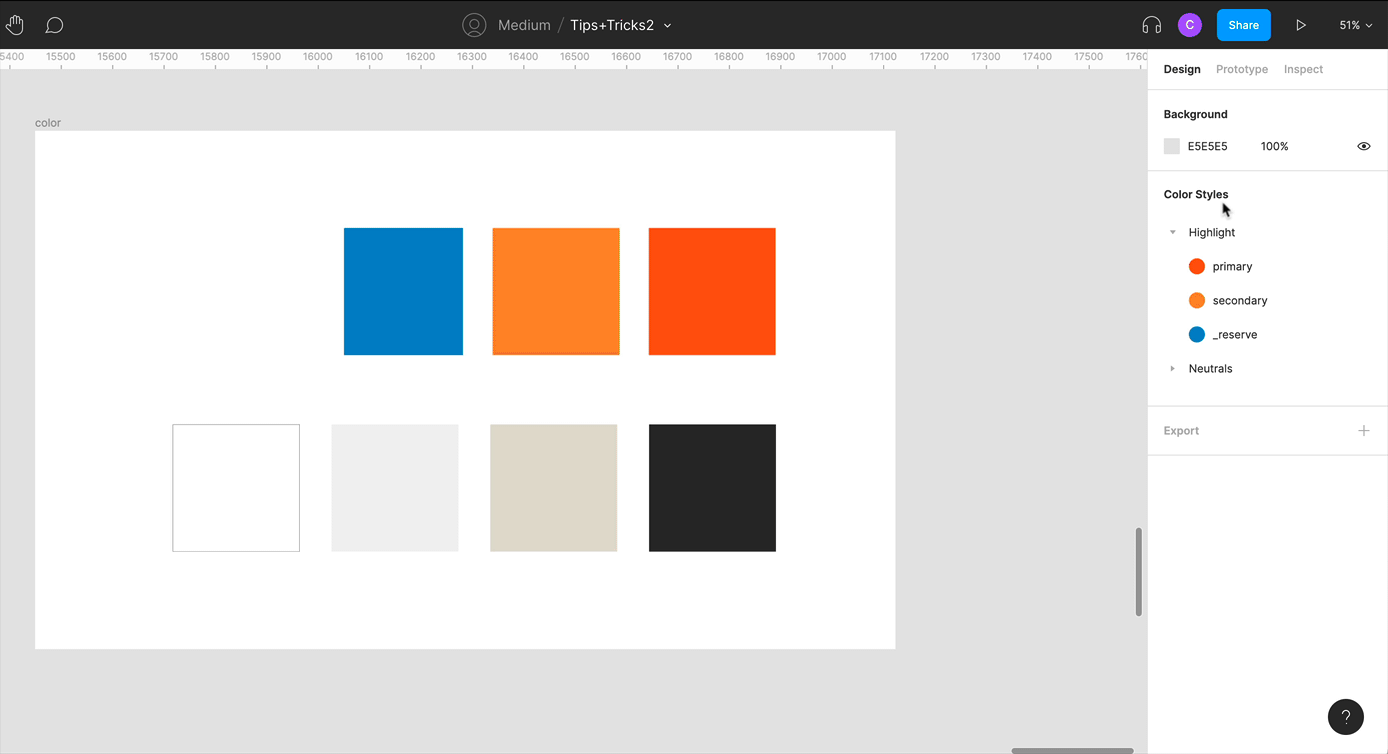Select the Comment tool

tap(55, 25)
